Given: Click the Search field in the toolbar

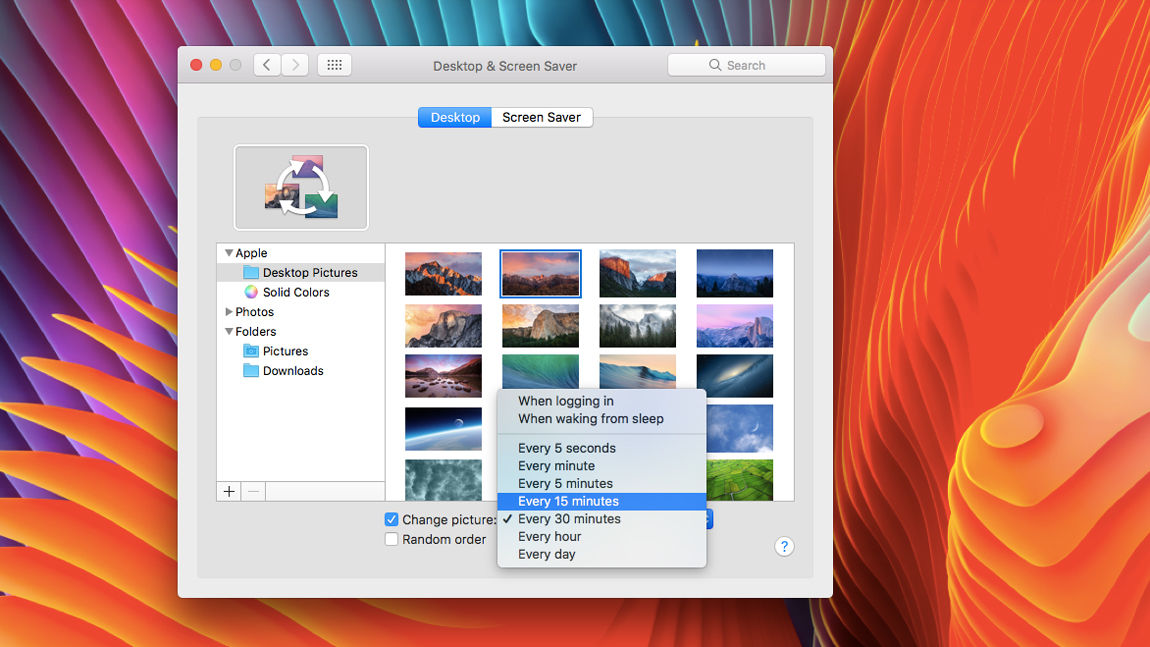Looking at the screenshot, I should point(746,65).
